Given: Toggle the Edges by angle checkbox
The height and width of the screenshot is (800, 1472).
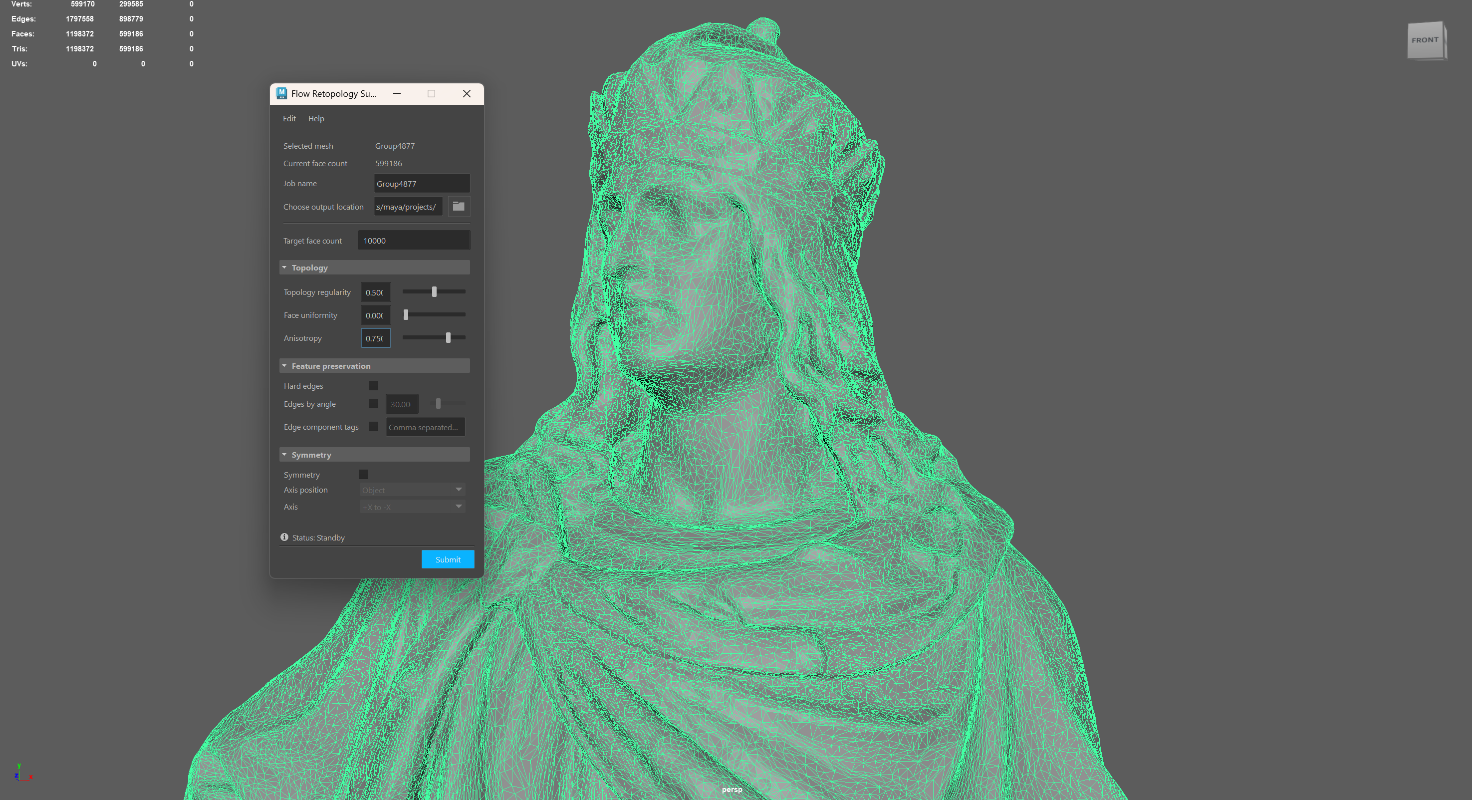Looking at the screenshot, I should pyautogui.click(x=373, y=404).
